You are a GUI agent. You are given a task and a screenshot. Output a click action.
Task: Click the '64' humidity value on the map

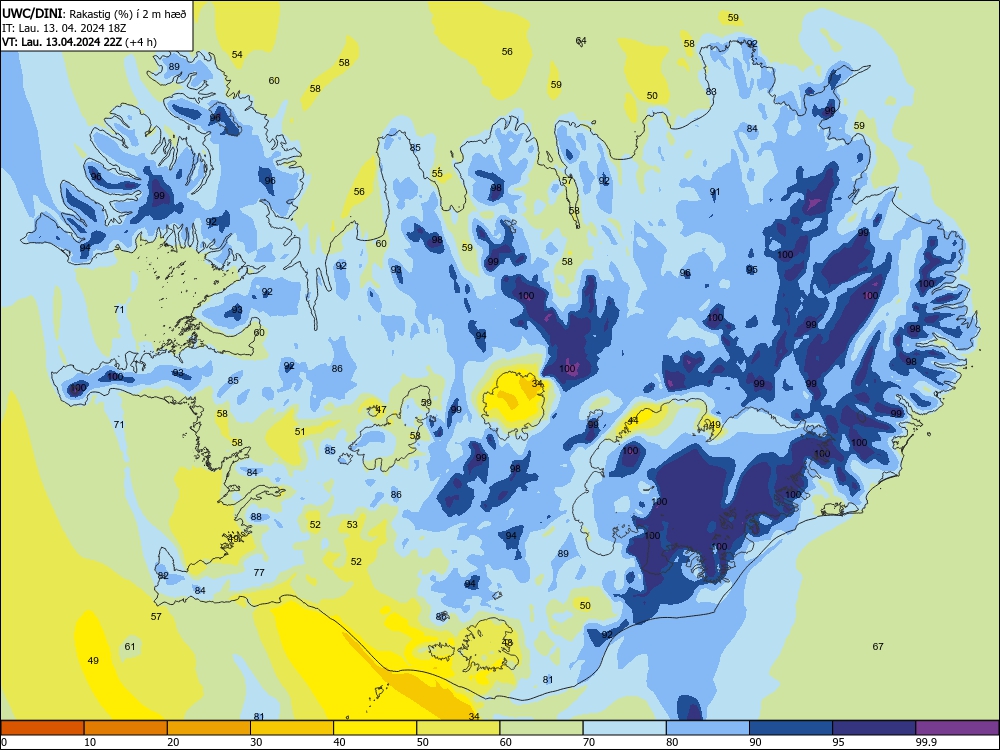point(581,40)
